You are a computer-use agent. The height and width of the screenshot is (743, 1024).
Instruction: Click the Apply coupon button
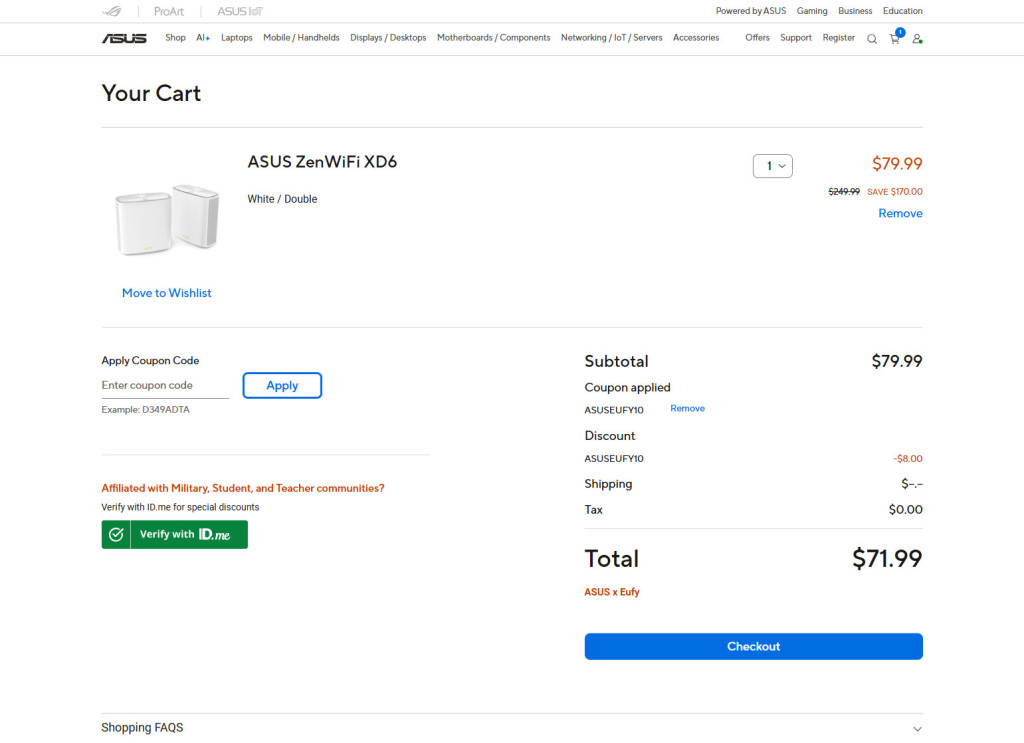282,385
